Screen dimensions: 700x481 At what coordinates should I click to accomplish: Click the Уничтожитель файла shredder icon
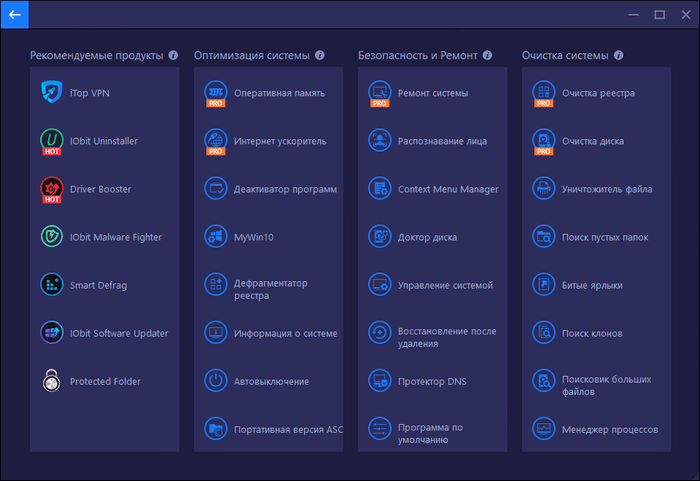pyautogui.click(x=543, y=188)
